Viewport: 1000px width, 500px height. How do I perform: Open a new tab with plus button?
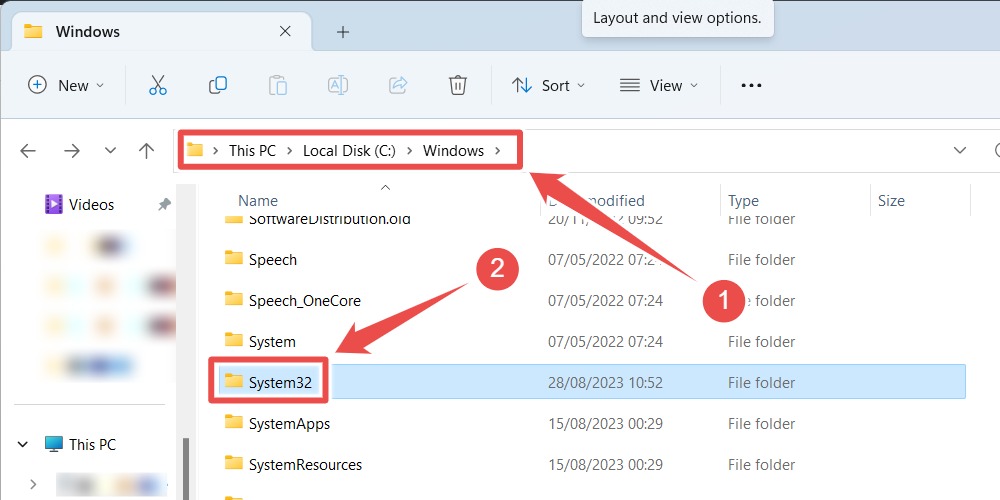[343, 32]
